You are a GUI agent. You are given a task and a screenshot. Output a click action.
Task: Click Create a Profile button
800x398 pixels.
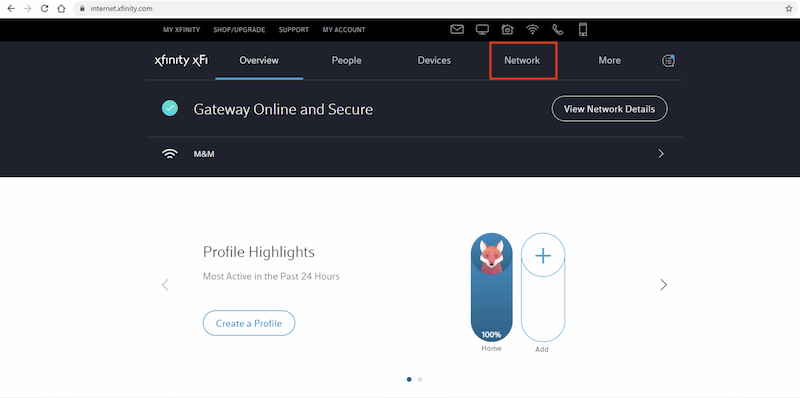tap(249, 323)
